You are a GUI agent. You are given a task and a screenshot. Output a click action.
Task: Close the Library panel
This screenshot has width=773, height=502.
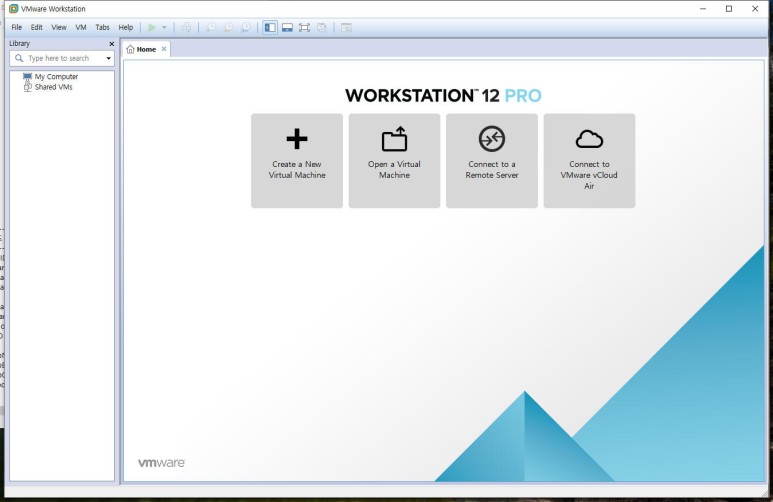111,44
